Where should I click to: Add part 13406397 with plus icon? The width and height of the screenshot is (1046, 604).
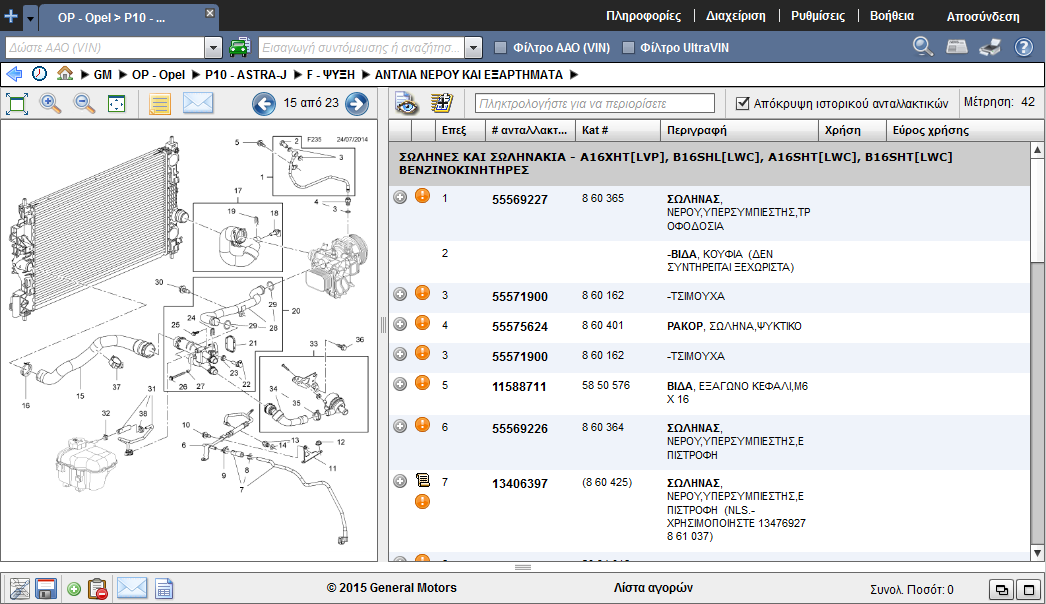click(x=400, y=481)
